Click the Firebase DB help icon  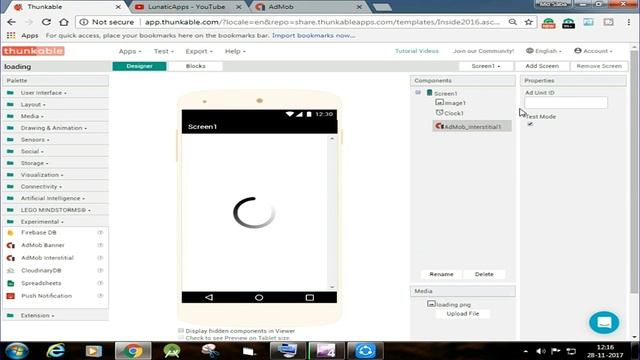tap(100, 233)
